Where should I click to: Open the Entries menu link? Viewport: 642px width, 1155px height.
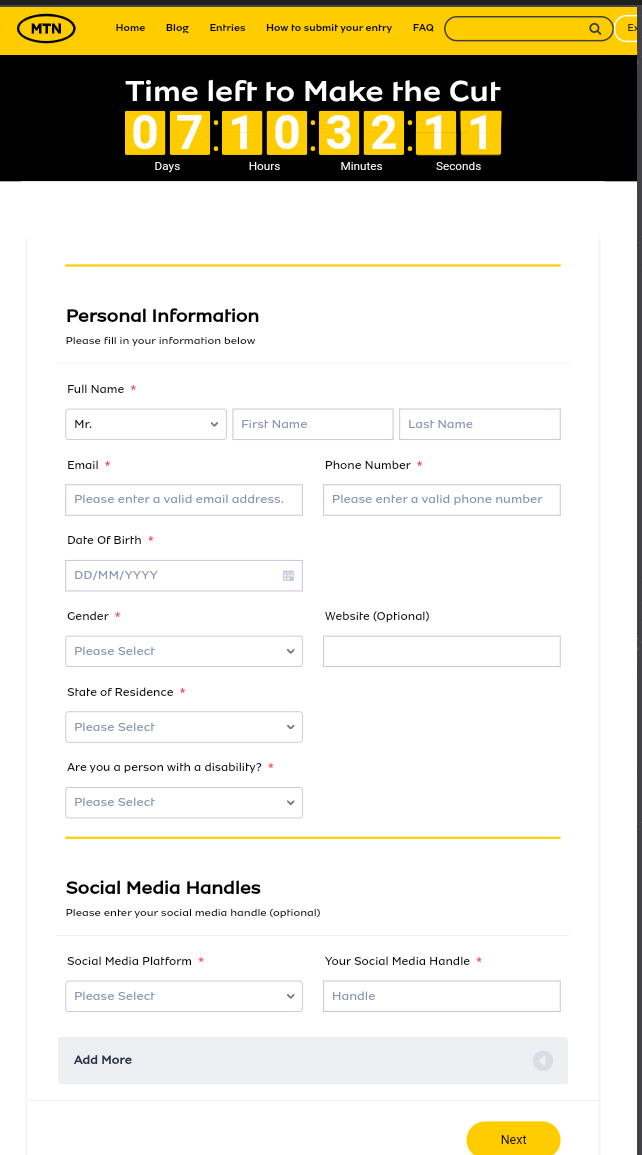pos(227,28)
